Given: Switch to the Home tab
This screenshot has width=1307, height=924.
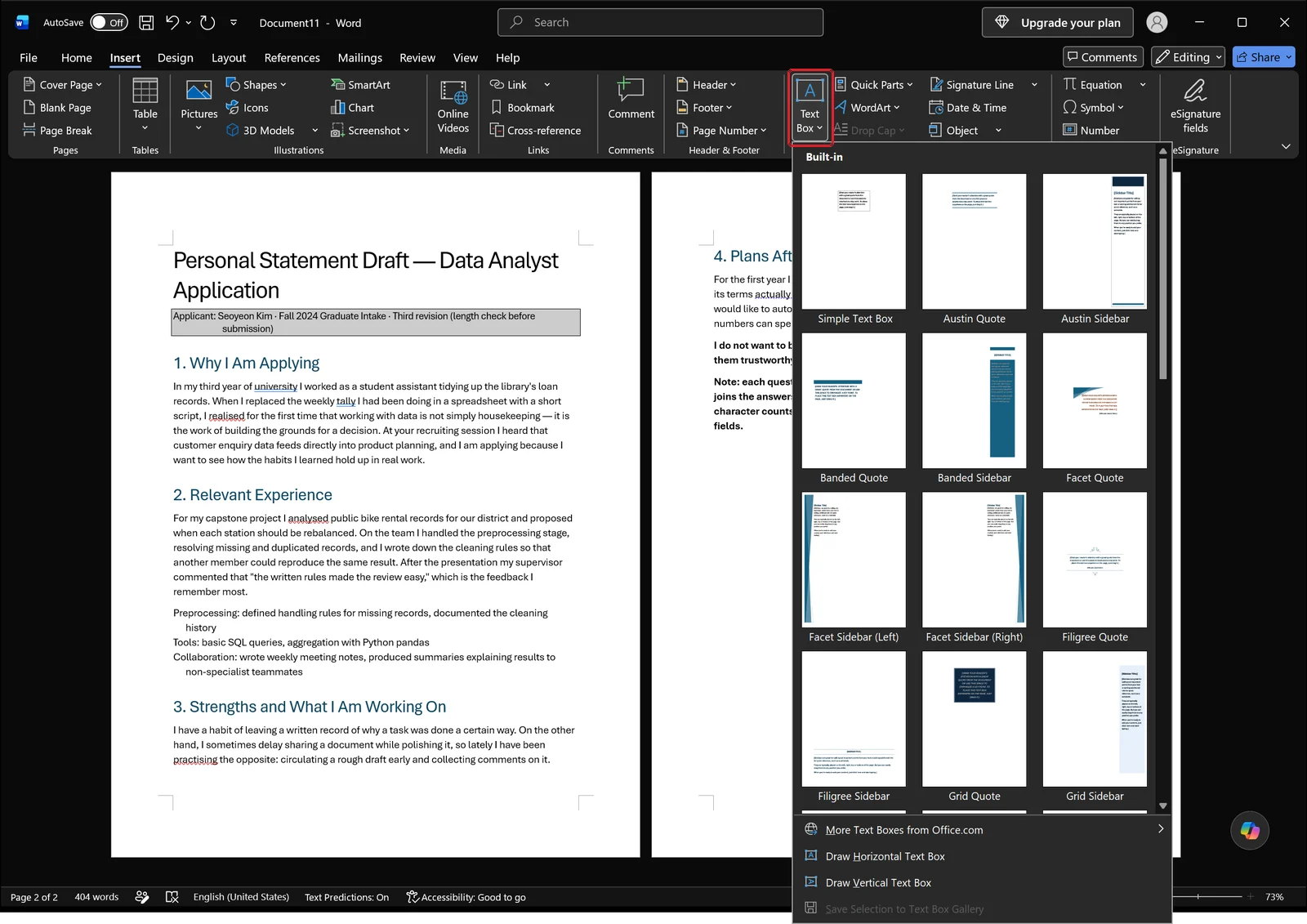Looking at the screenshot, I should pos(76,58).
